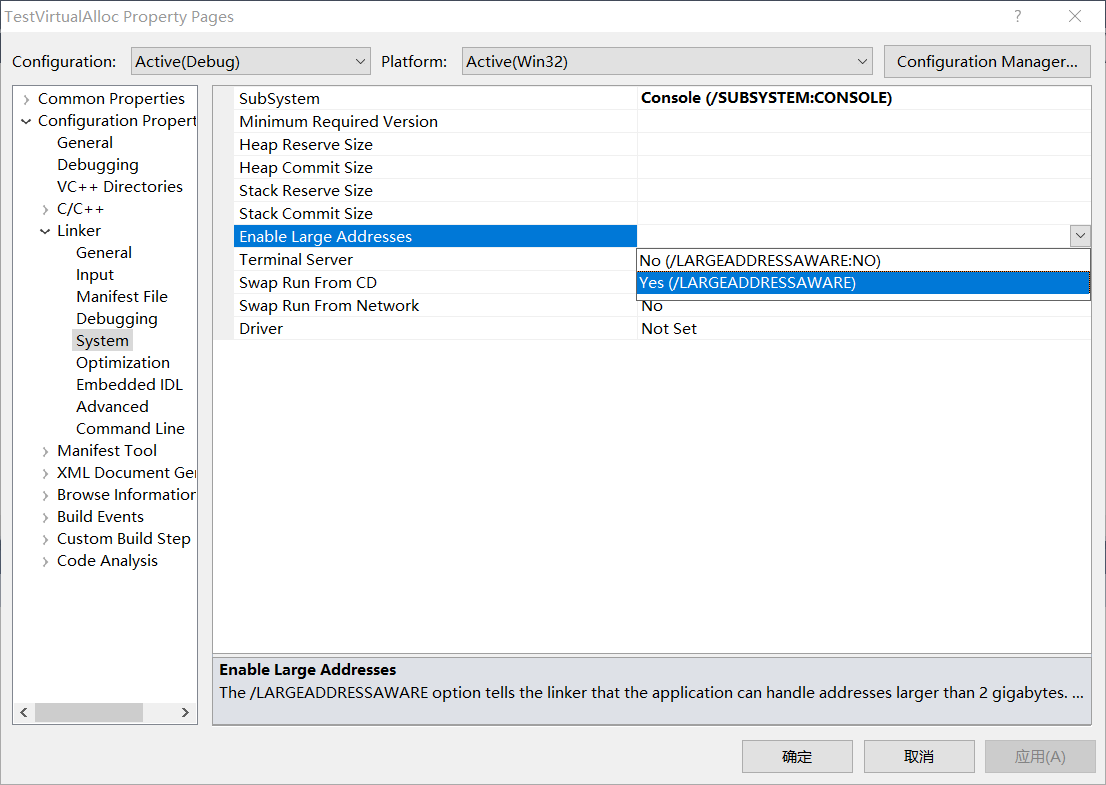
Task: Click the Configuration Manager button
Action: 986,61
